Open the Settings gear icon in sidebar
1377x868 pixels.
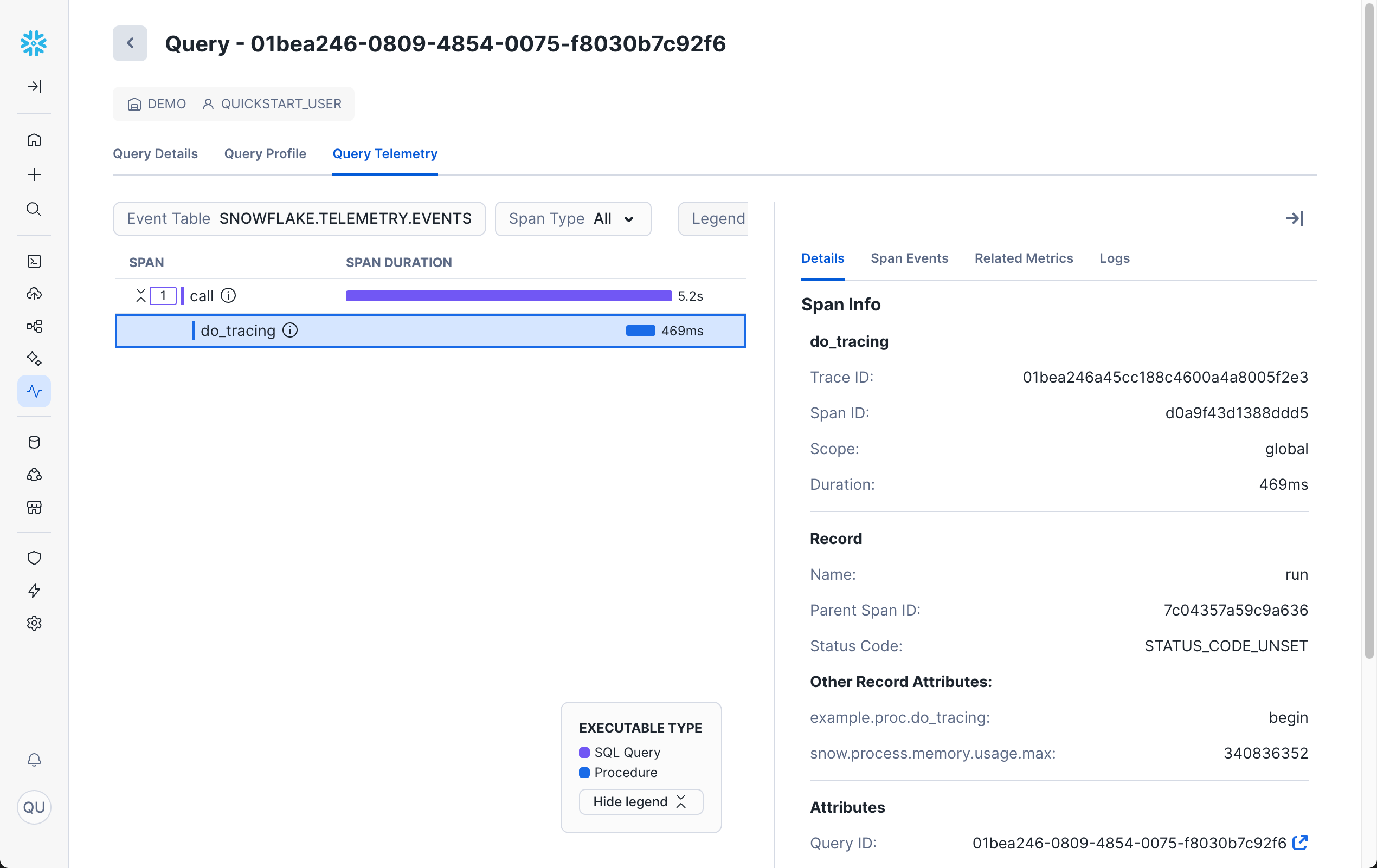pyautogui.click(x=34, y=623)
